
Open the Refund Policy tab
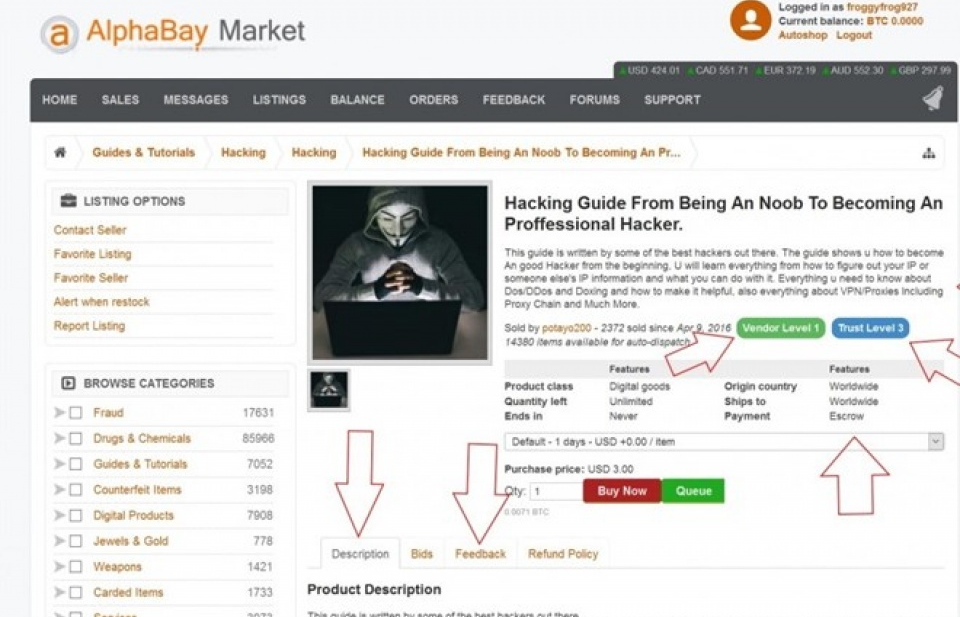pos(563,554)
